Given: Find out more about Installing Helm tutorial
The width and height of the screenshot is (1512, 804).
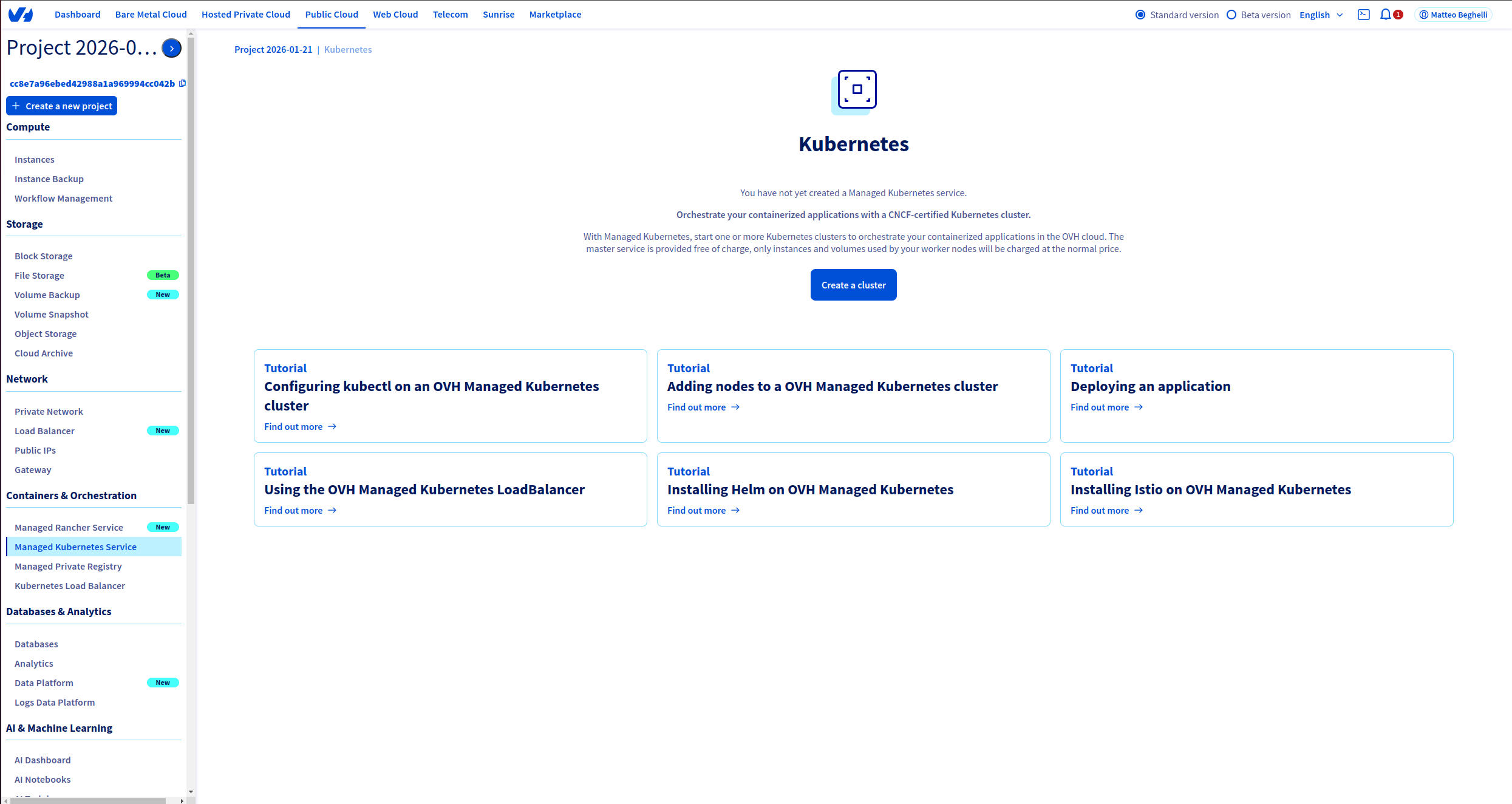Looking at the screenshot, I should [697, 510].
